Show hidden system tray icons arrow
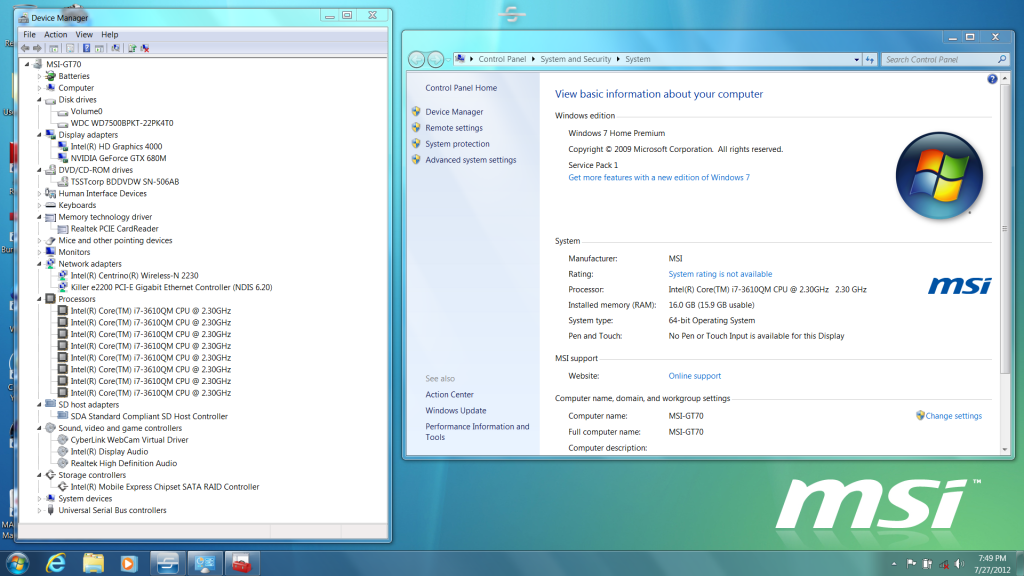The width and height of the screenshot is (1024, 576). tap(894, 564)
